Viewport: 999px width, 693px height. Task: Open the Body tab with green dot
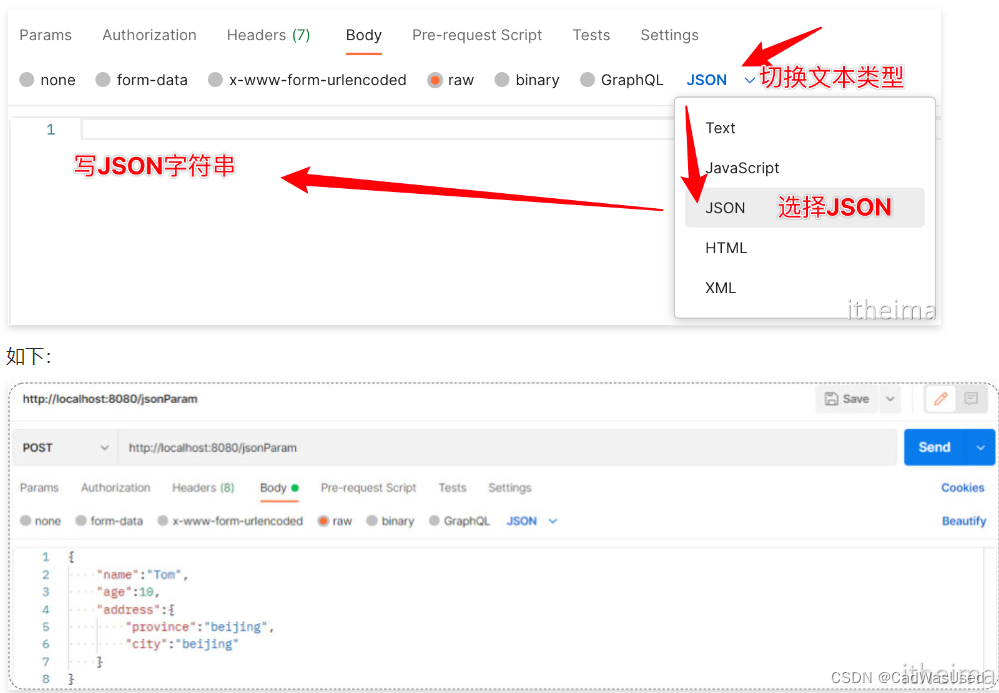coord(279,487)
